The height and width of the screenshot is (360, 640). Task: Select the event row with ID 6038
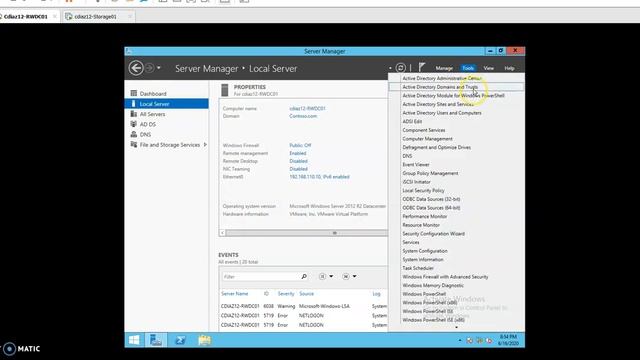click(303, 306)
